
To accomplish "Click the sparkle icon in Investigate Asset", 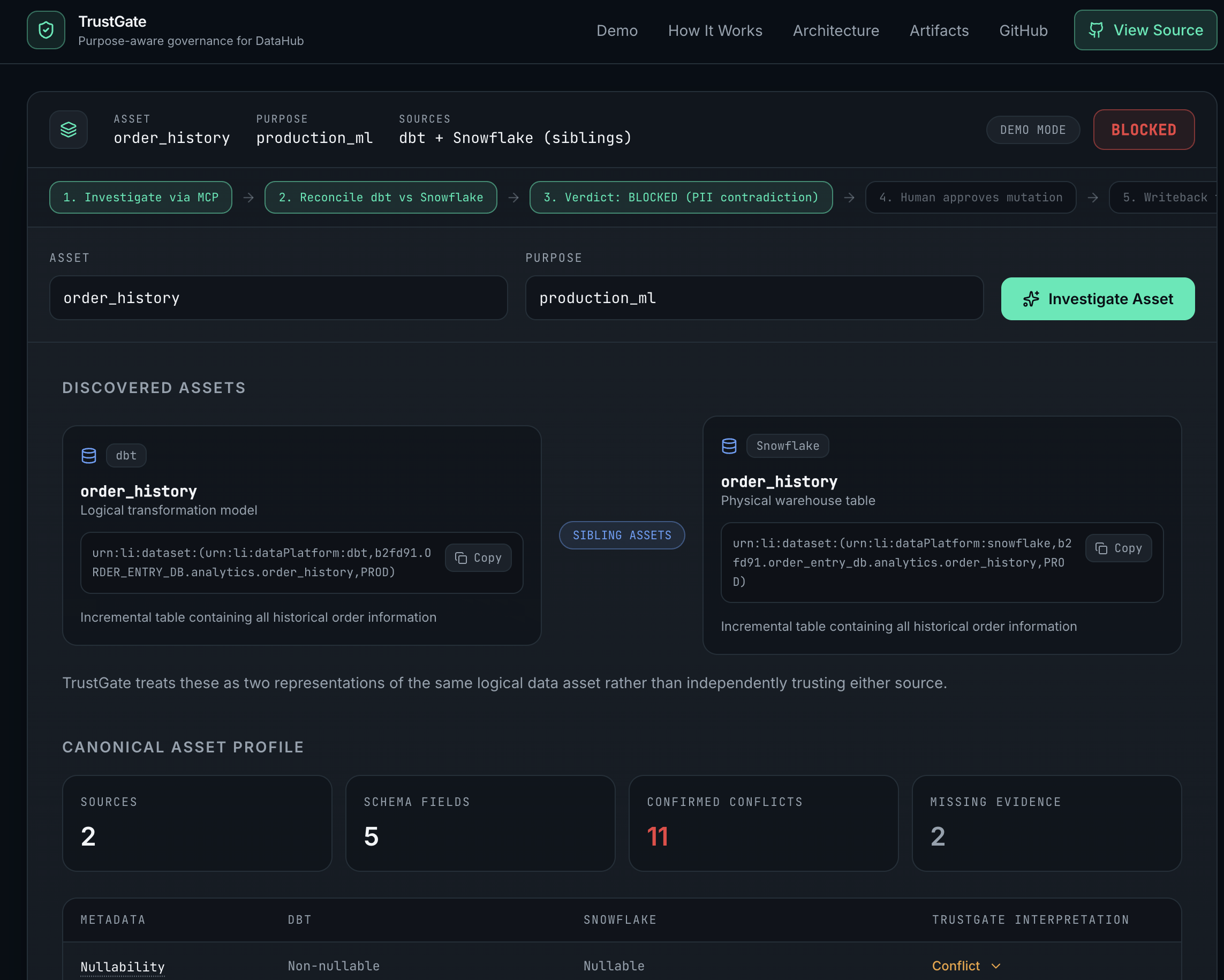I will coord(1031,299).
